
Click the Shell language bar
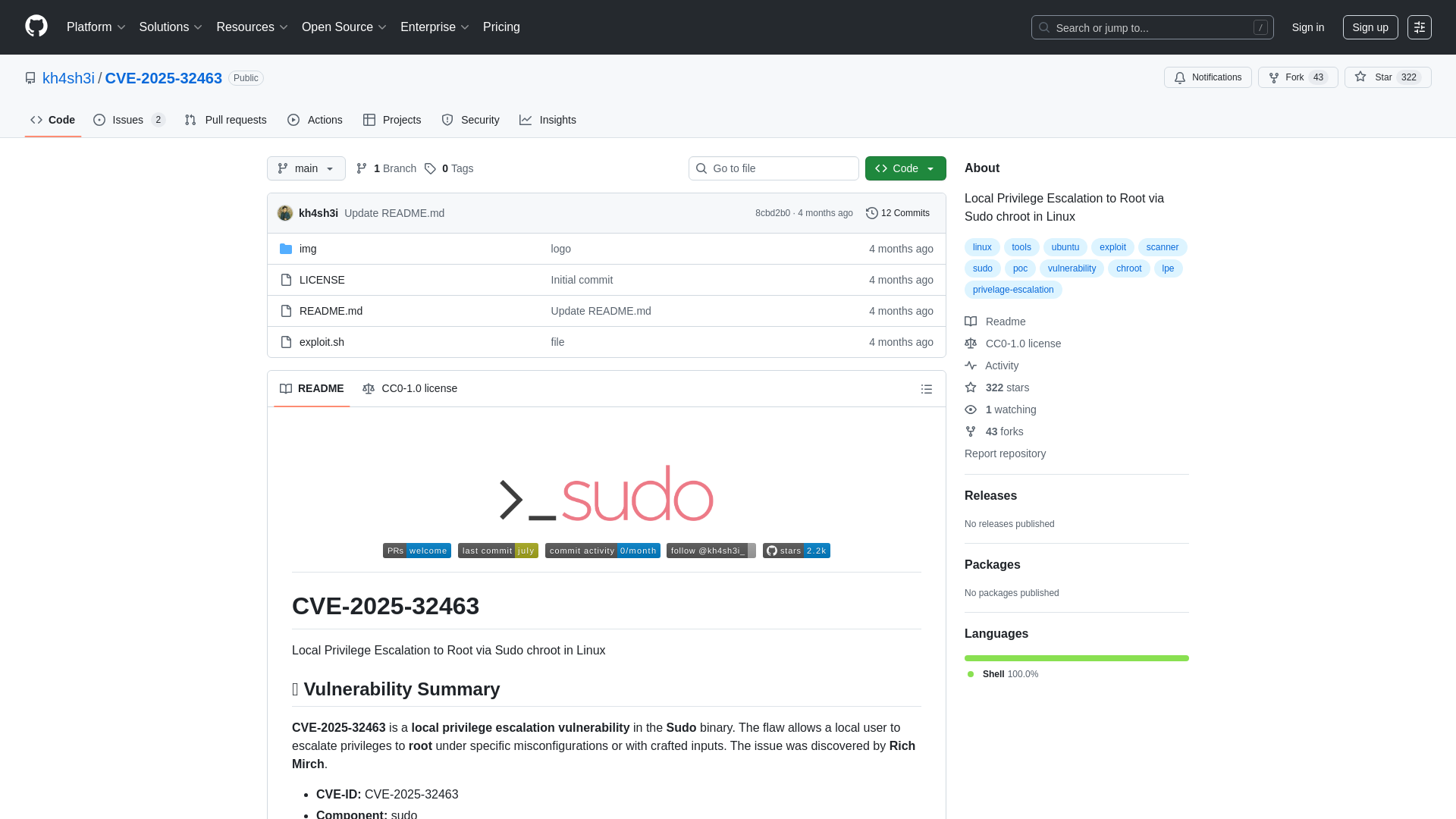coord(1076,657)
